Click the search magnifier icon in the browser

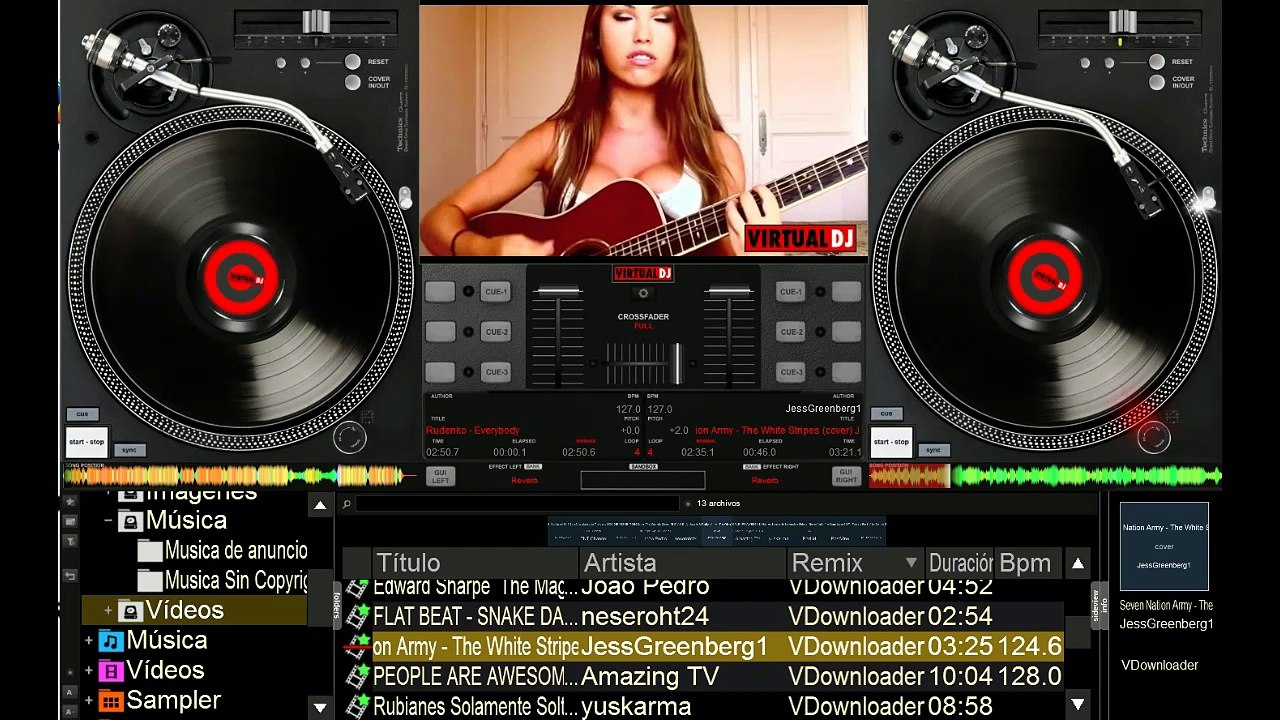pos(346,504)
